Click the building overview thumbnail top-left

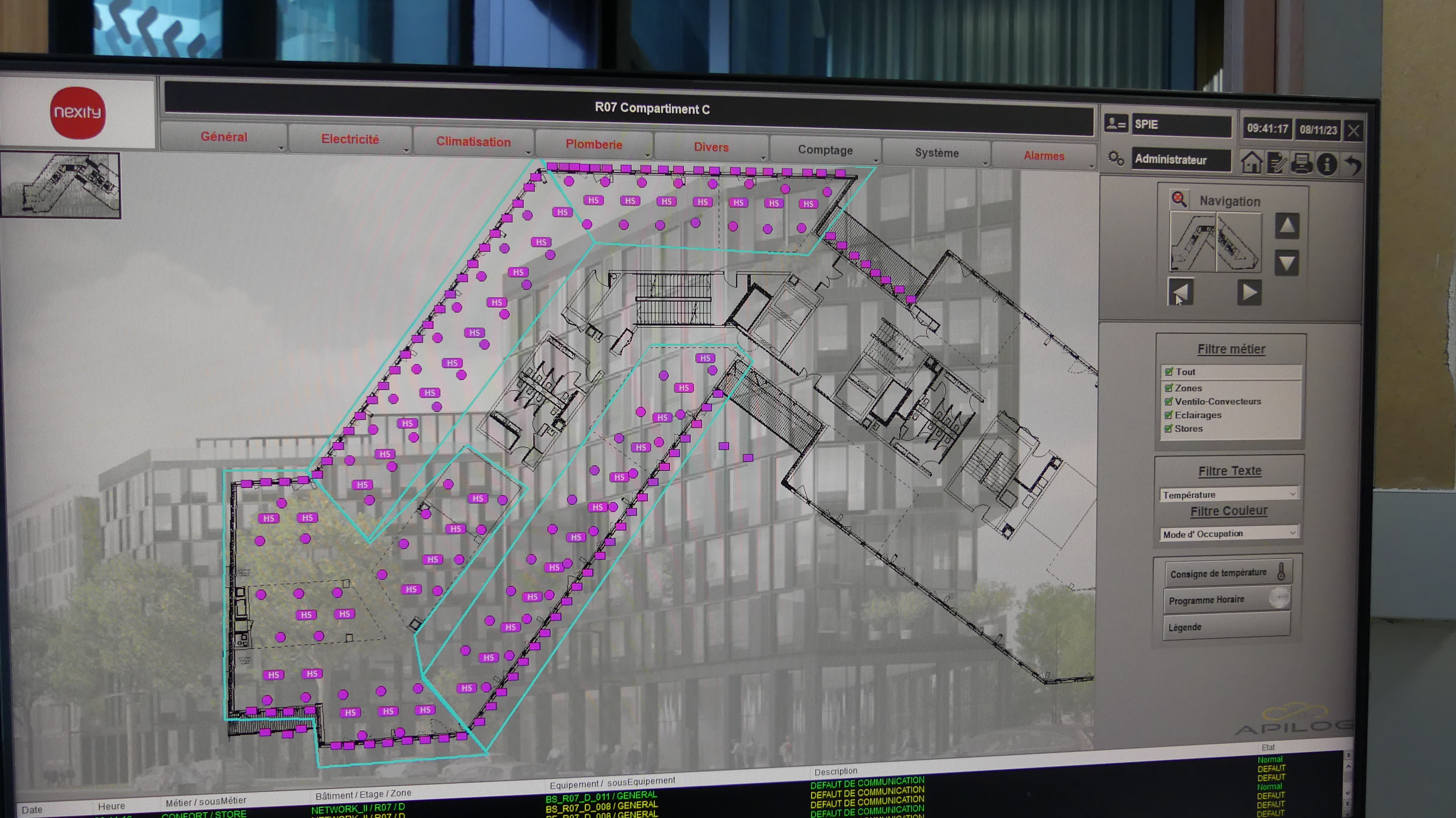coord(60,185)
